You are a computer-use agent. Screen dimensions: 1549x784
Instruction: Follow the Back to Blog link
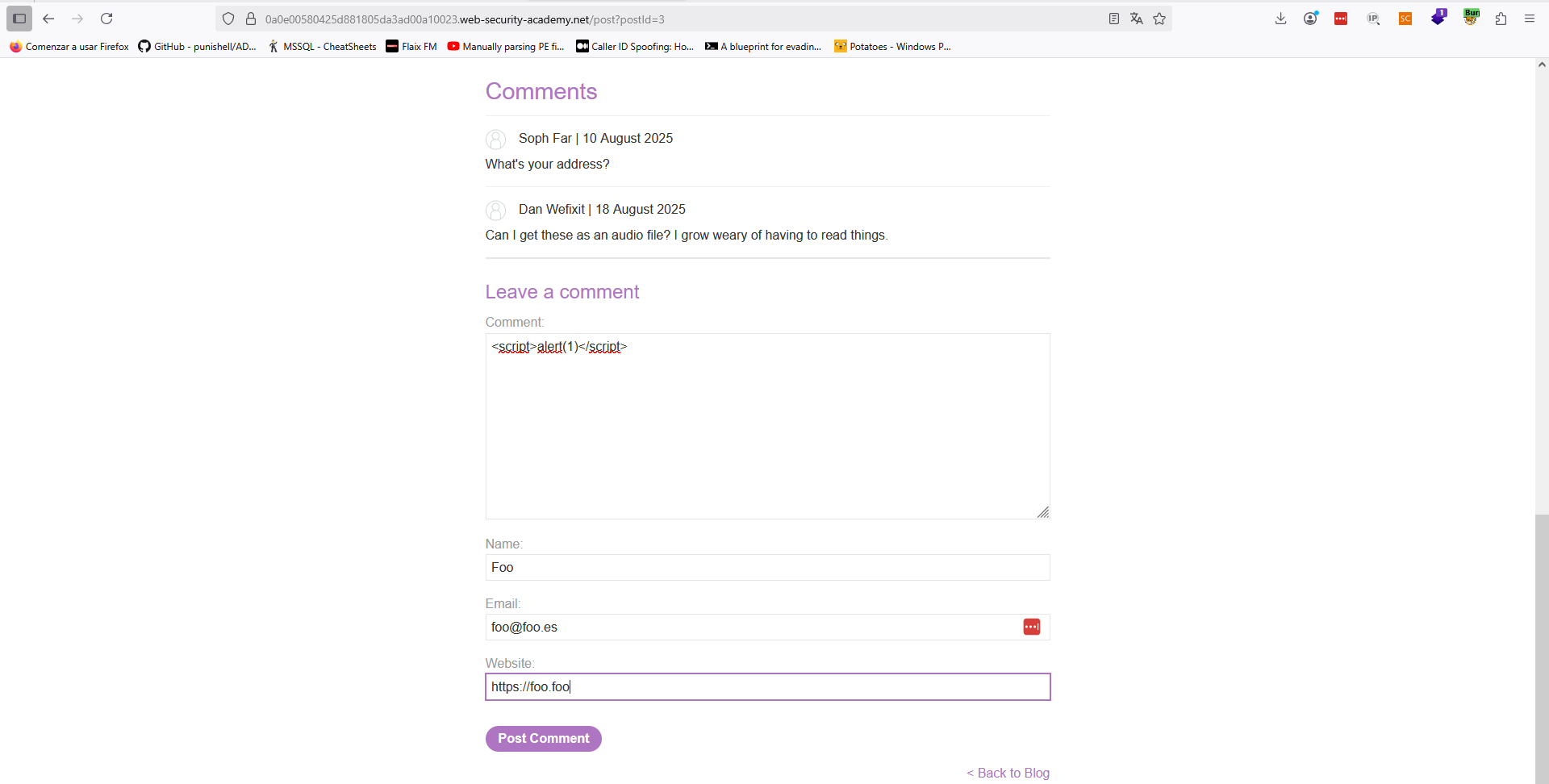(1008, 773)
